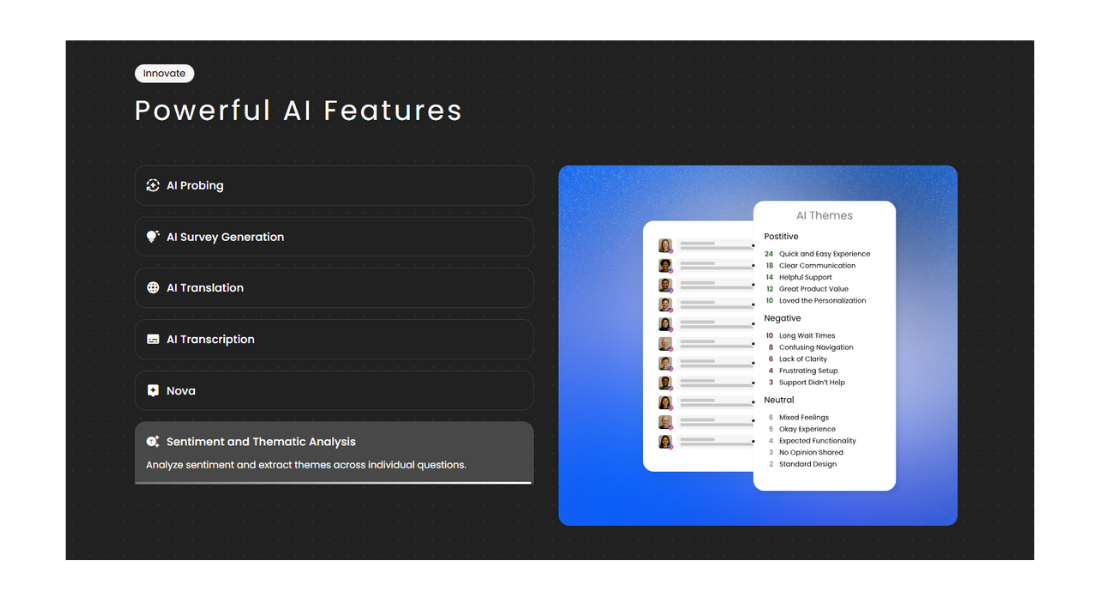Expand the AI Probing feature panel
The image size is (1100, 600).
click(333, 185)
